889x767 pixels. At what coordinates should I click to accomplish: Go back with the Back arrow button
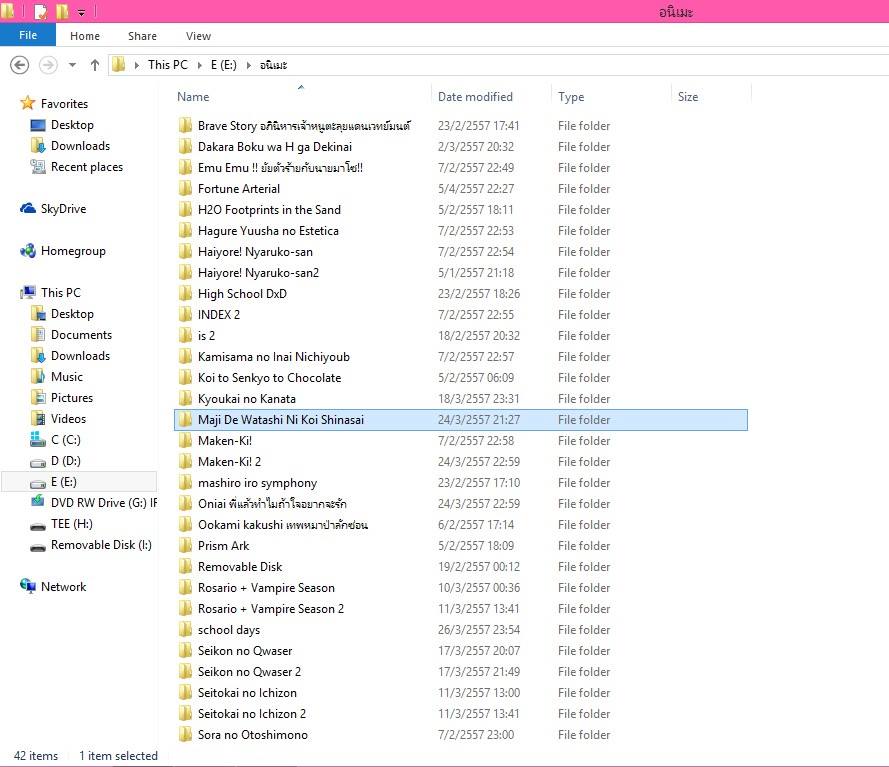pos(19,65)
